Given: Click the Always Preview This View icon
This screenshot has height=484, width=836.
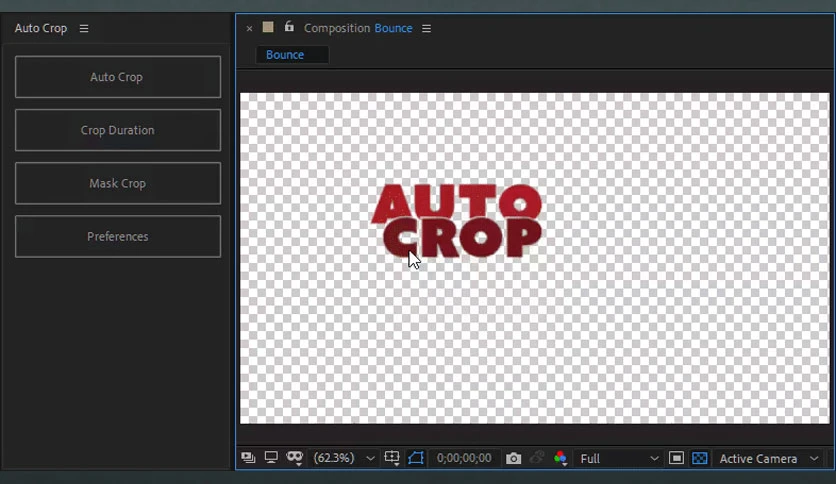Looking at the screenshot, I should (248, 458).
